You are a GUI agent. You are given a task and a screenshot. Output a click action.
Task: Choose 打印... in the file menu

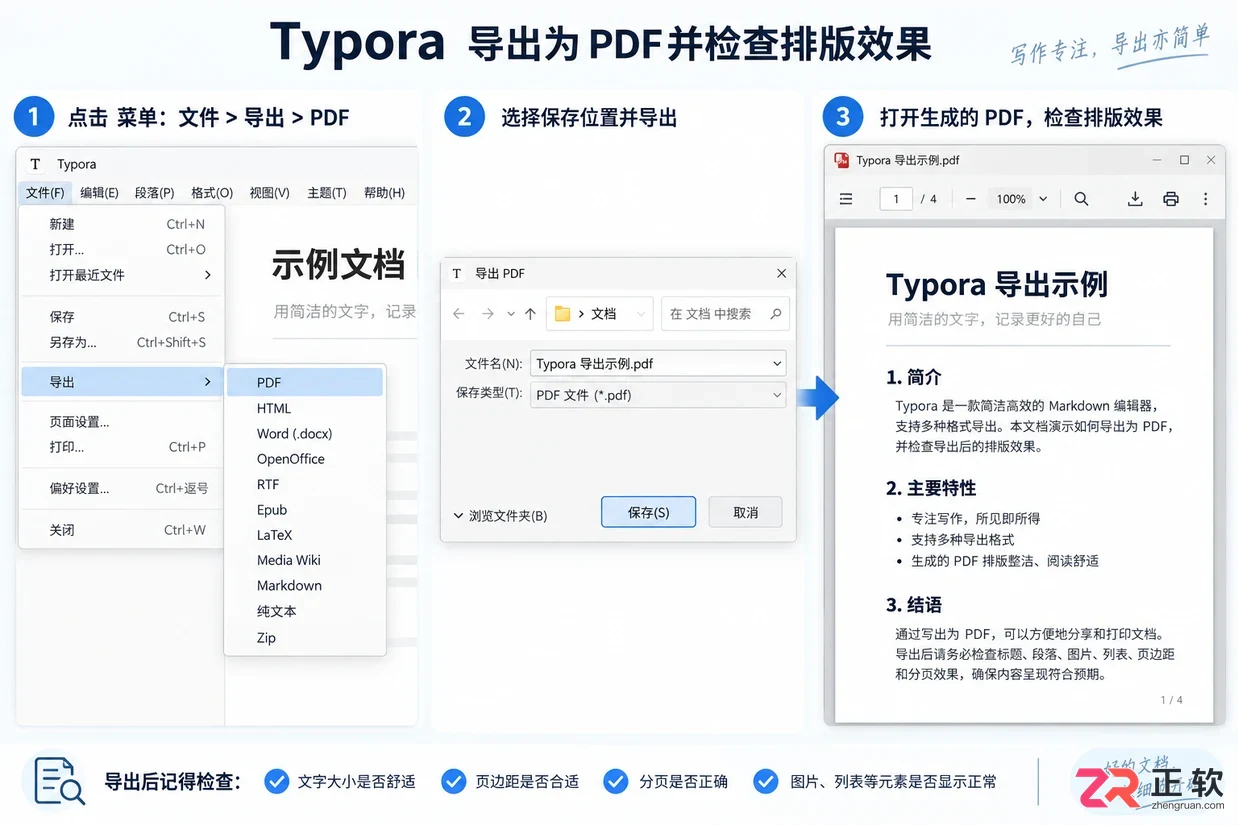[x=122, y=447]
